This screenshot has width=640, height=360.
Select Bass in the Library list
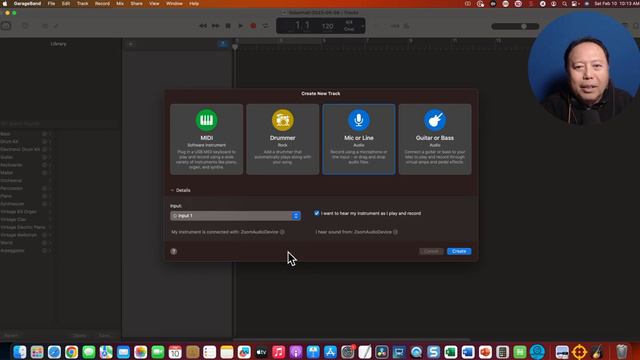(x=5, y=134)
